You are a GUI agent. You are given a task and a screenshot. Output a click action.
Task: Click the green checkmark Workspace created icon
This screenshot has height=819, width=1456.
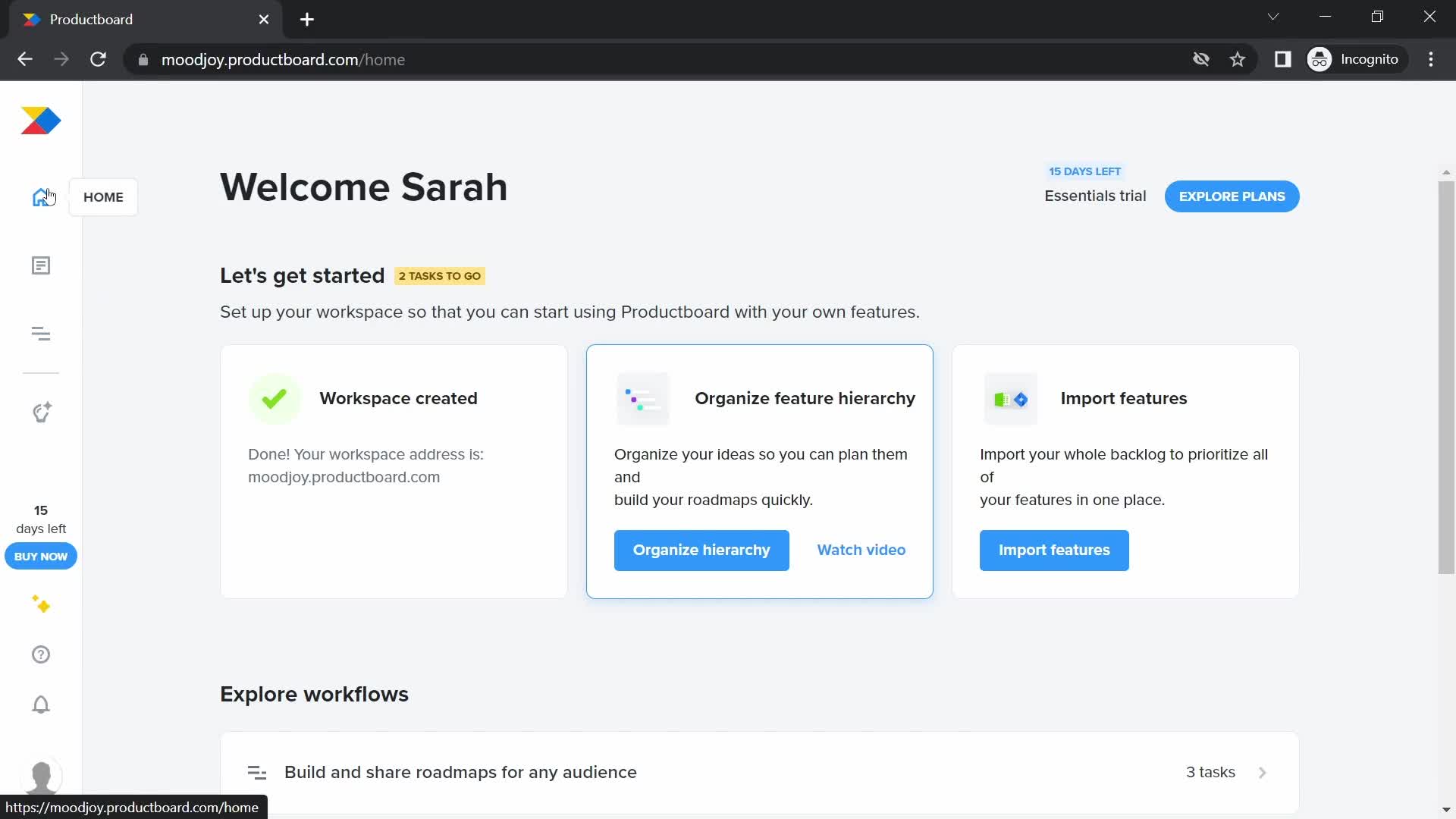(275, 399)
